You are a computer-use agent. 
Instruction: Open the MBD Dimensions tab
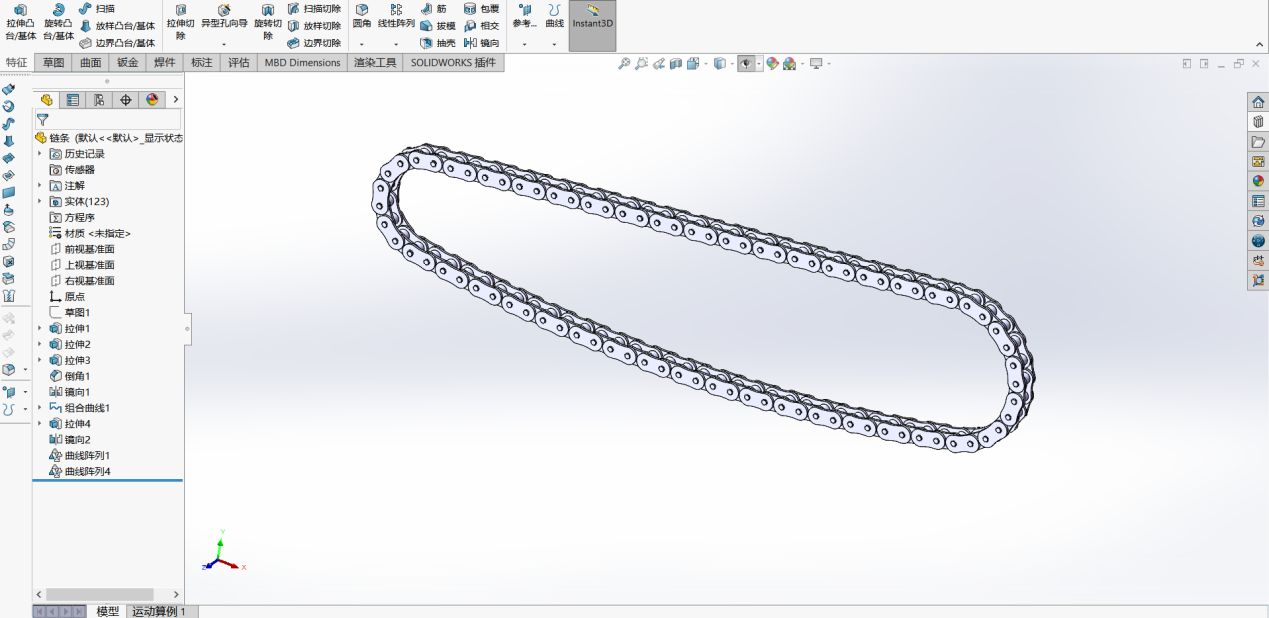point(303,63)
